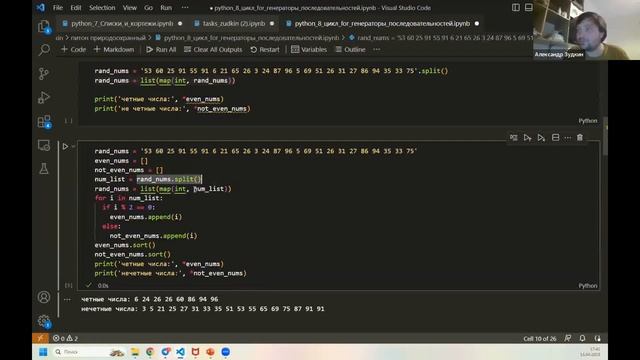
Task: Open the Run menu
Action: [166, 8]
